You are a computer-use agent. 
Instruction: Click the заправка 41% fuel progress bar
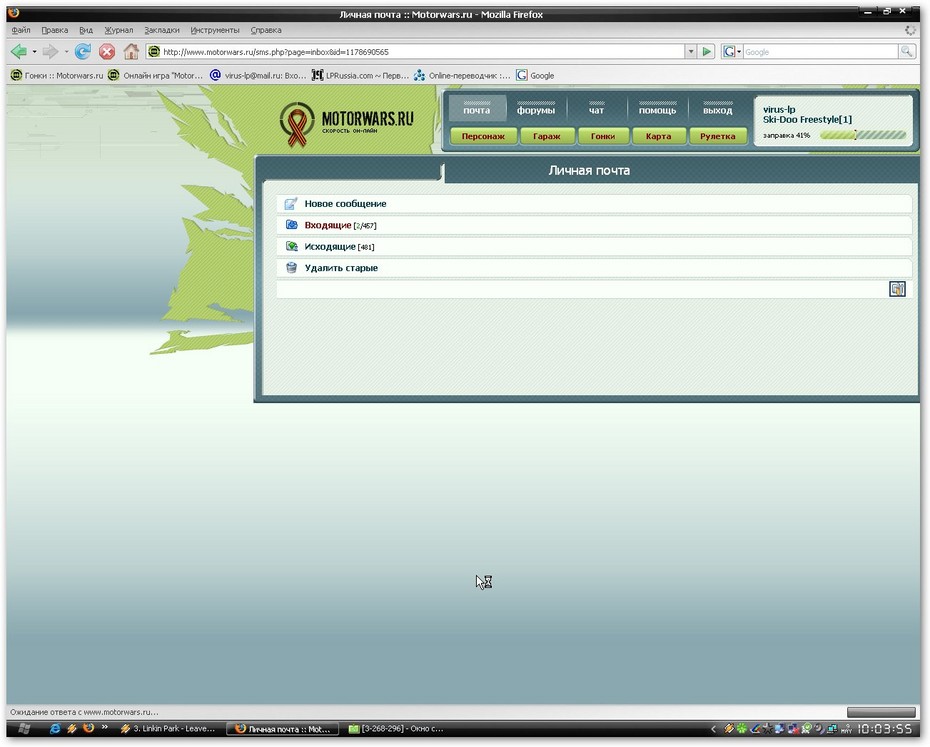[x=863, y=135]
